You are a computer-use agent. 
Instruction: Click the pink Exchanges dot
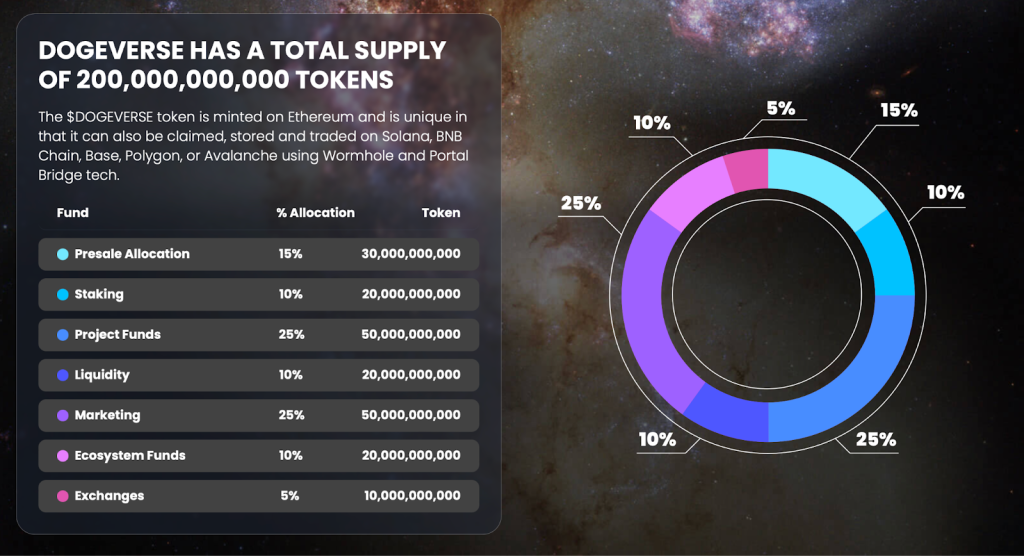(63, 496)
